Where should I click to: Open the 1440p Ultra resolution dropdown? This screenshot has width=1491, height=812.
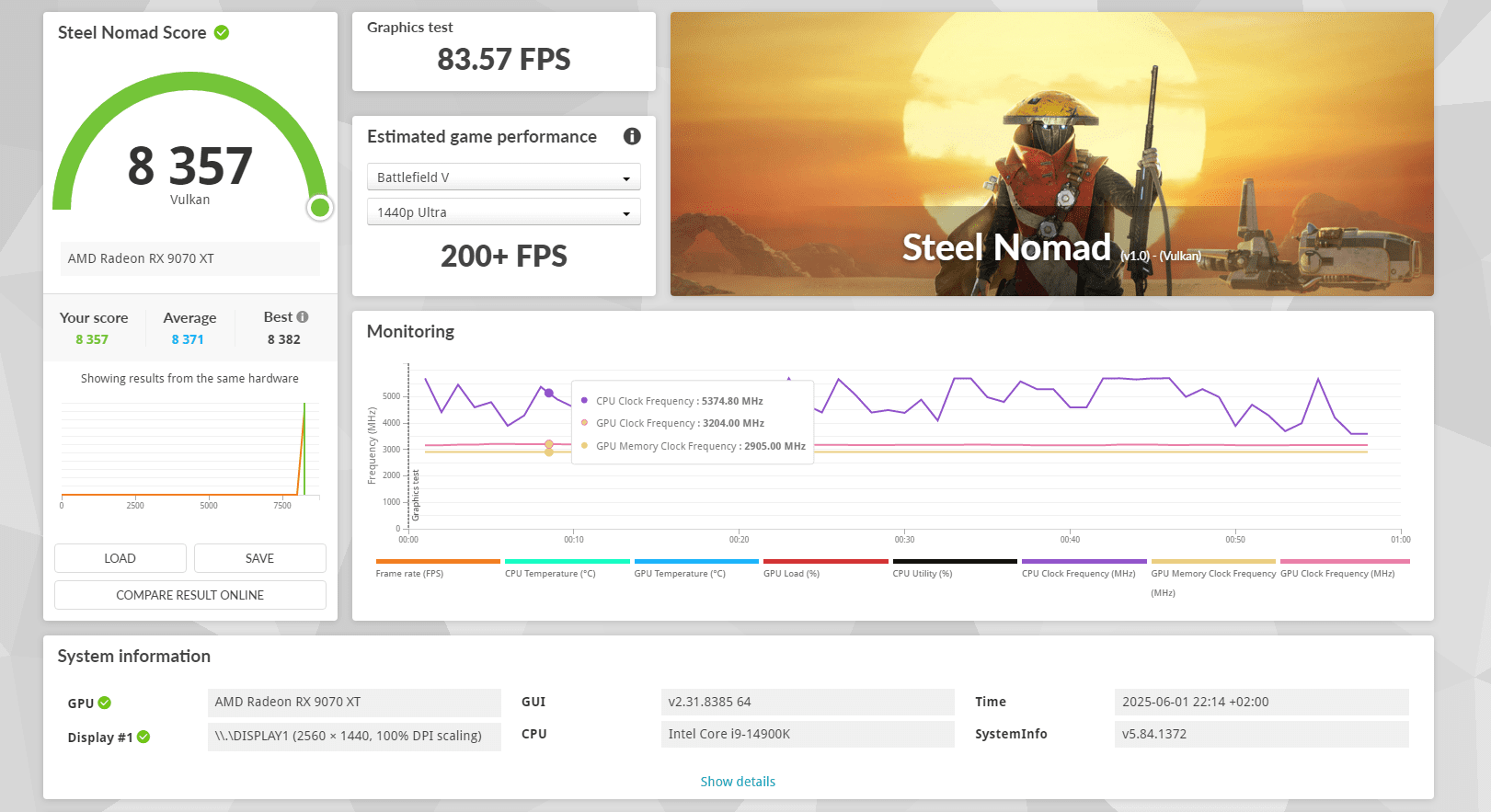point(504,212)
